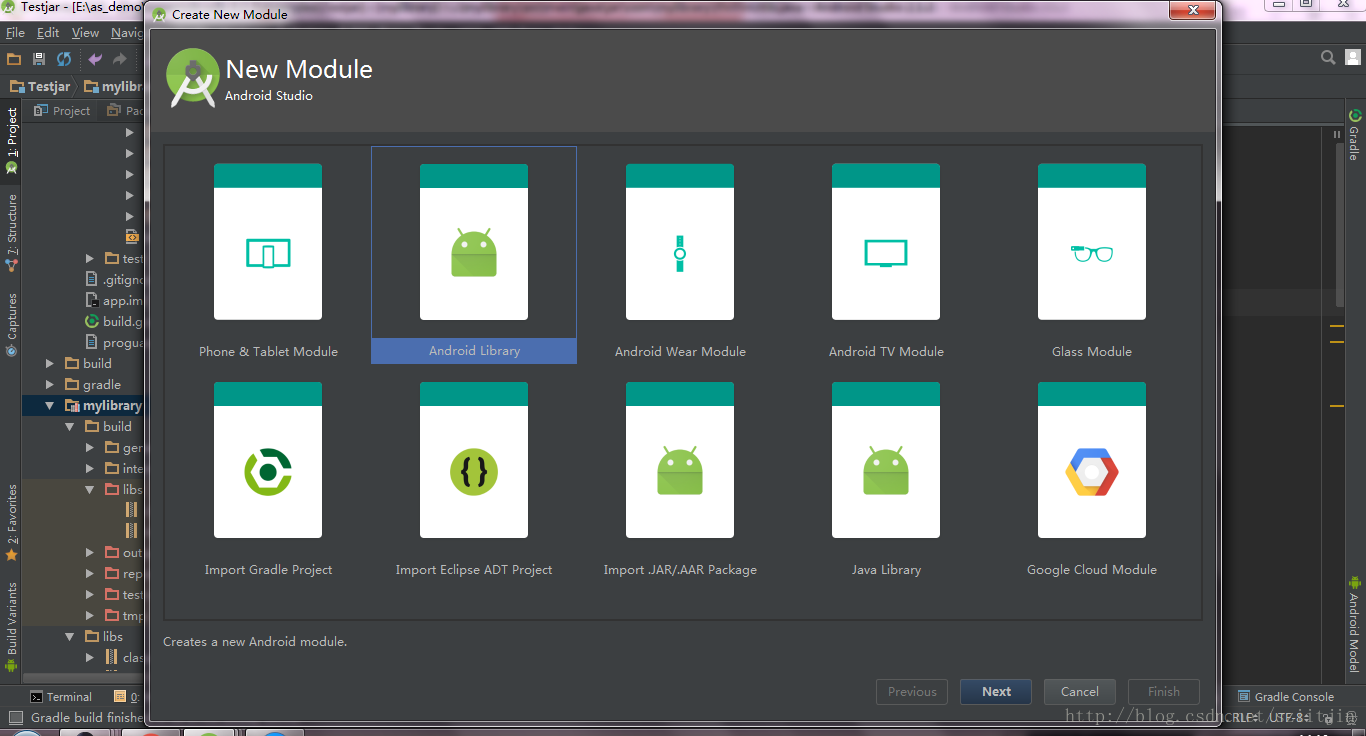This screenshot has height=736, width=1366.
Task: Select the .gitignore file in tree
Action: (x=115, y=279)
